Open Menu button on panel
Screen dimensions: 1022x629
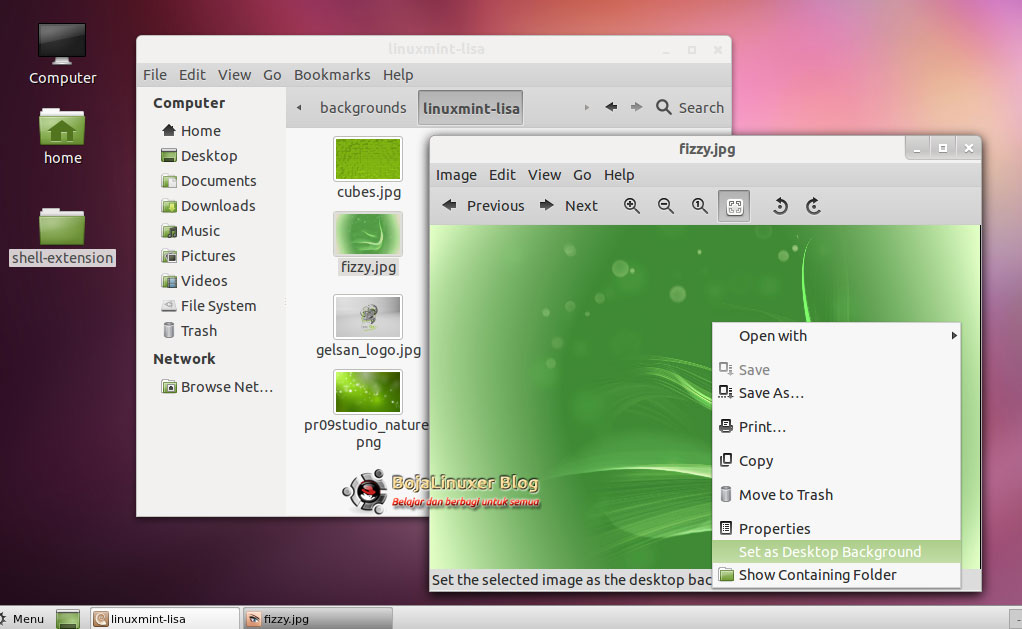pyautogui.click(x=23, y=619)
